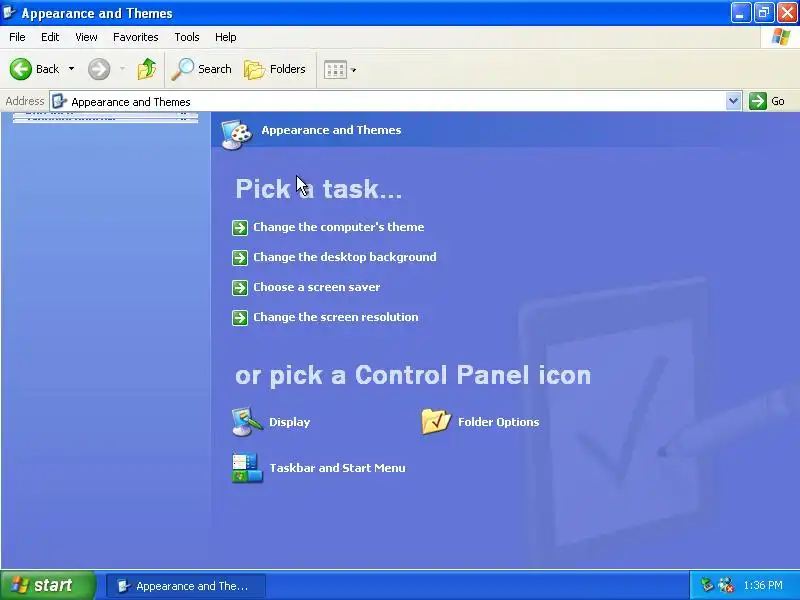Click the Go button
The height and width of the screenshot is (600, 800).
(767, 101)
